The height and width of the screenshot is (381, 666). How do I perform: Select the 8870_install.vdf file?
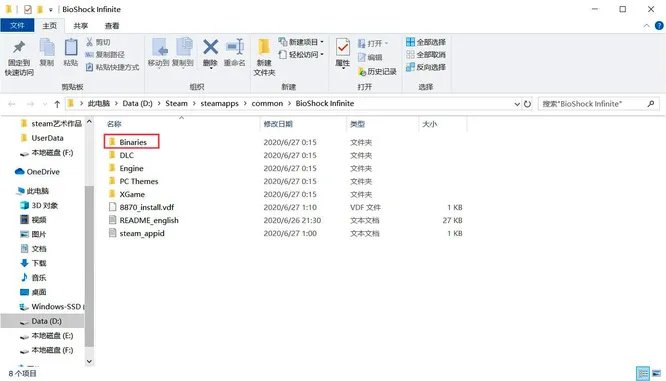(x=147, y=207)
